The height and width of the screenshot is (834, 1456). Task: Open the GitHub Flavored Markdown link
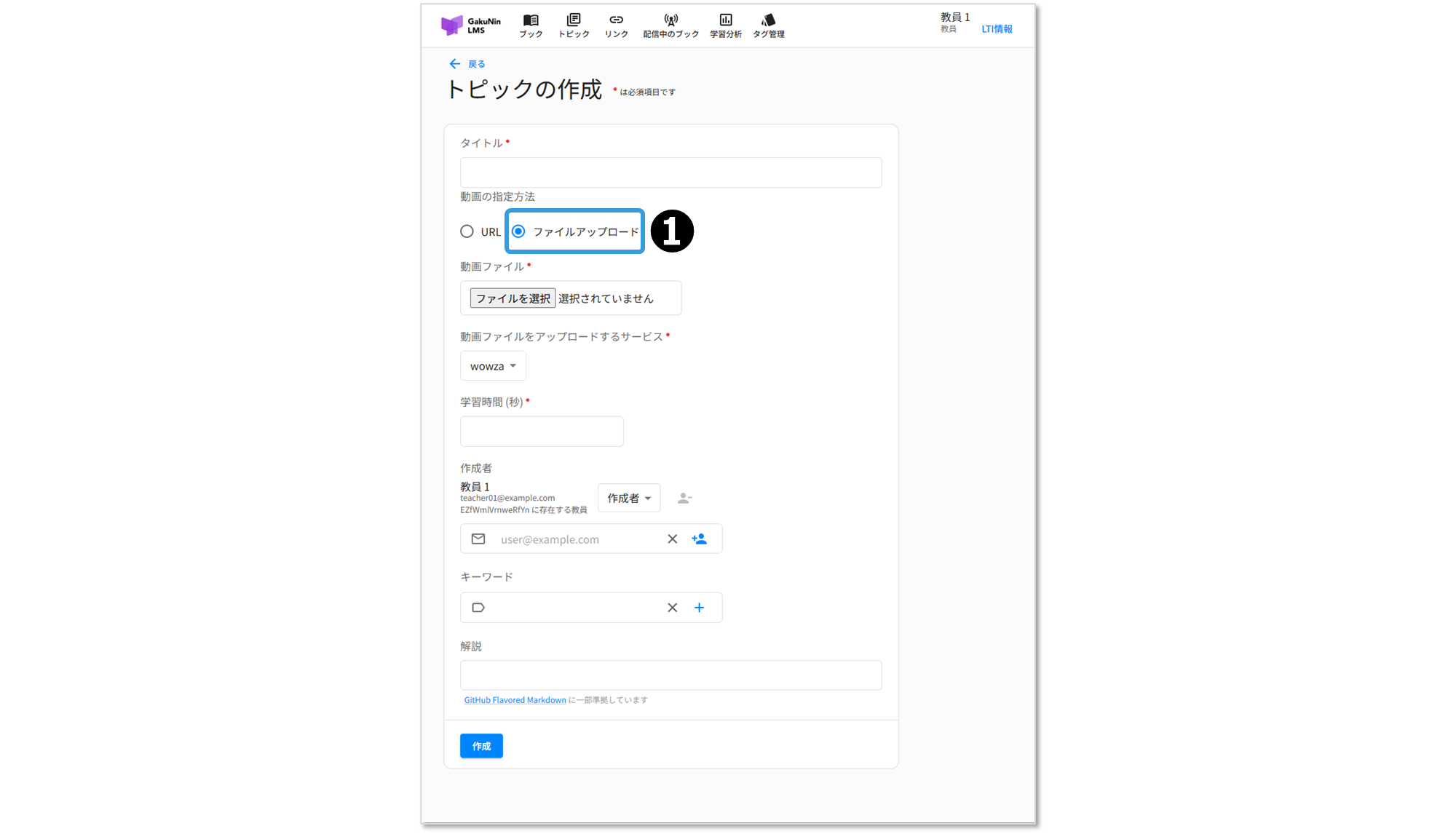[515, 700]
